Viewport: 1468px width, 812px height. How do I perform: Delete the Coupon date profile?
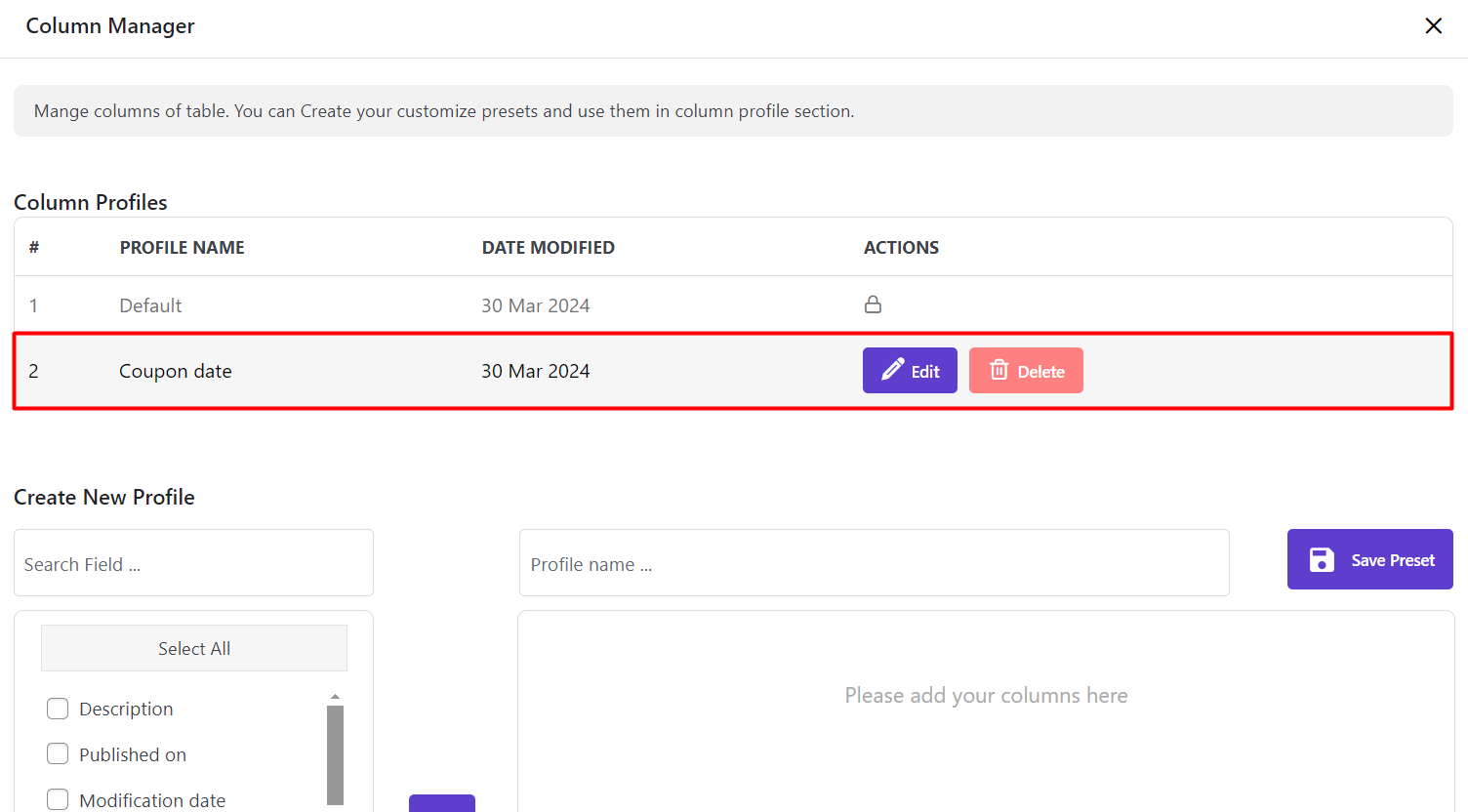[x=1026, y=371]
